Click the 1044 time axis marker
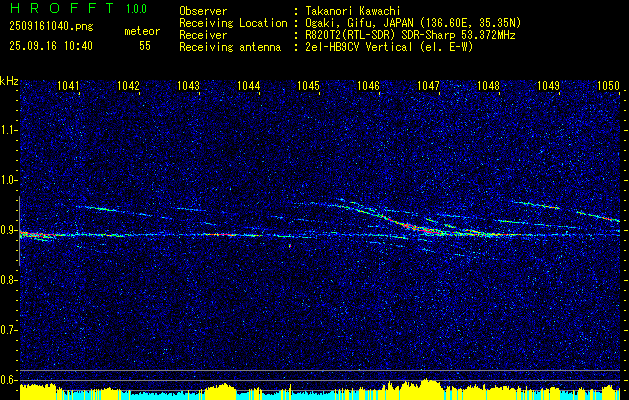629x400 pixels. point(248,85)
